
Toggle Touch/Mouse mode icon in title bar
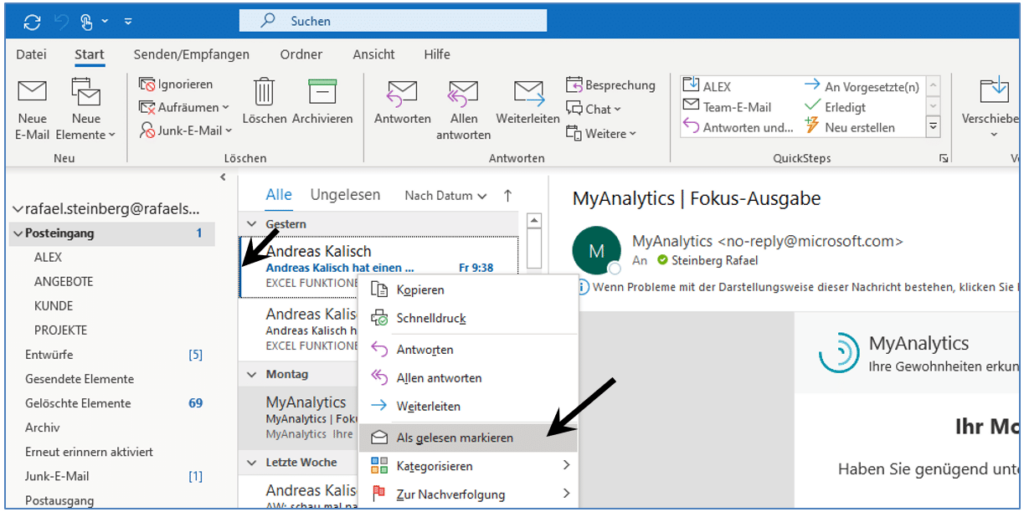click(x=86, y=22)
